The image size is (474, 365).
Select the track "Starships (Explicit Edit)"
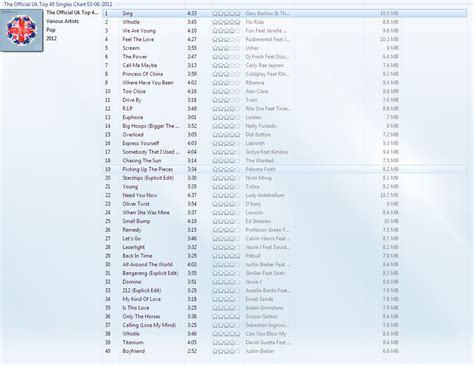(148, 178)
